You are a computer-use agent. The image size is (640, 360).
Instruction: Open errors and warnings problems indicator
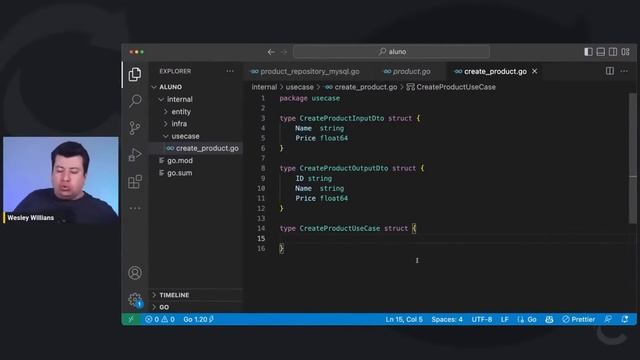coord(160,319)
